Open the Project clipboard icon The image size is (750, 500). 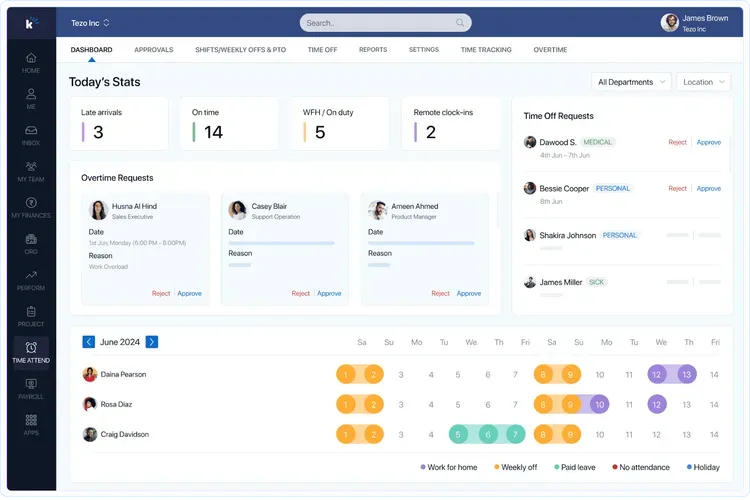click(31, 312)
